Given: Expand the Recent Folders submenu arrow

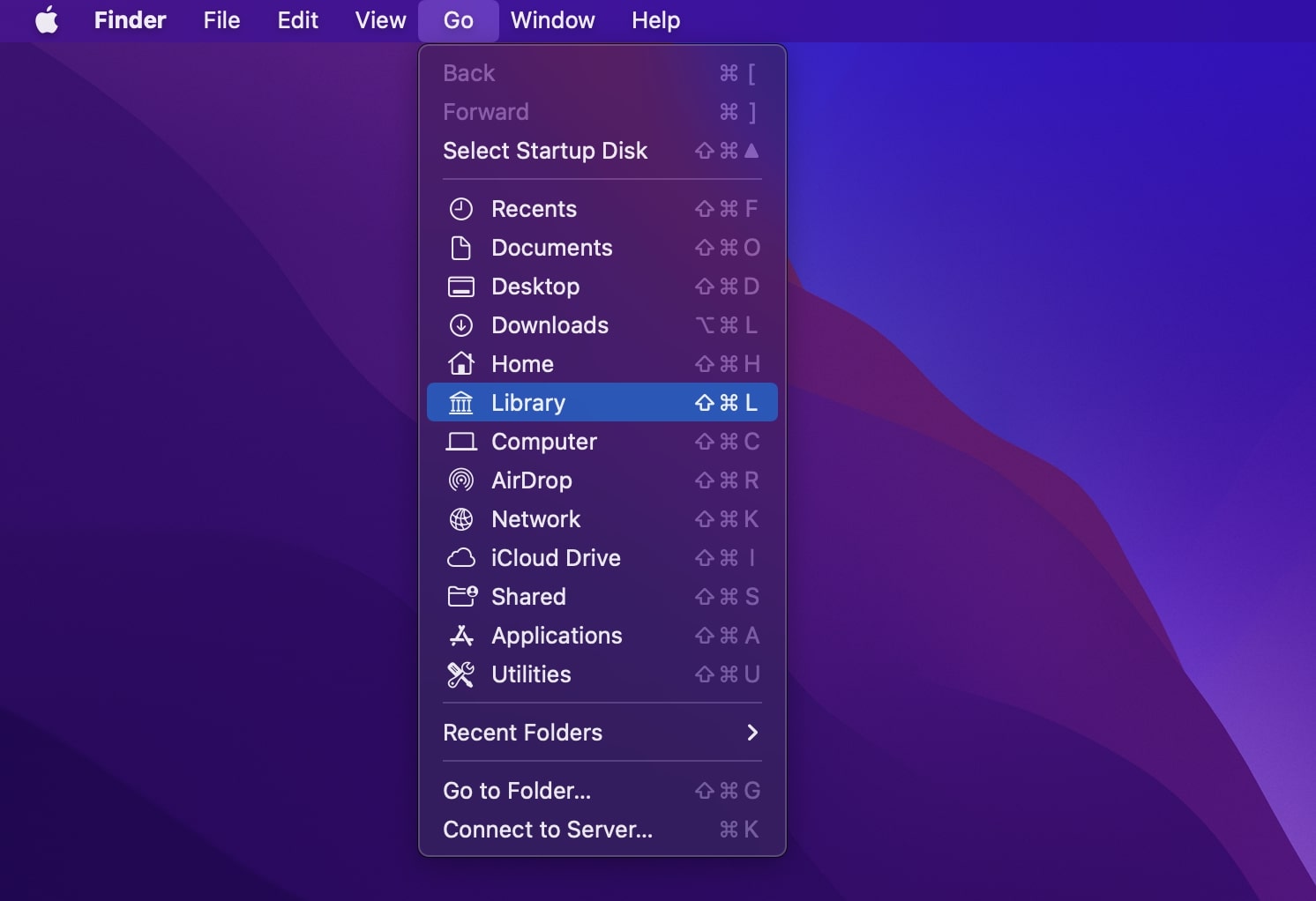Looking at the screenshot, I should (752, 733).
